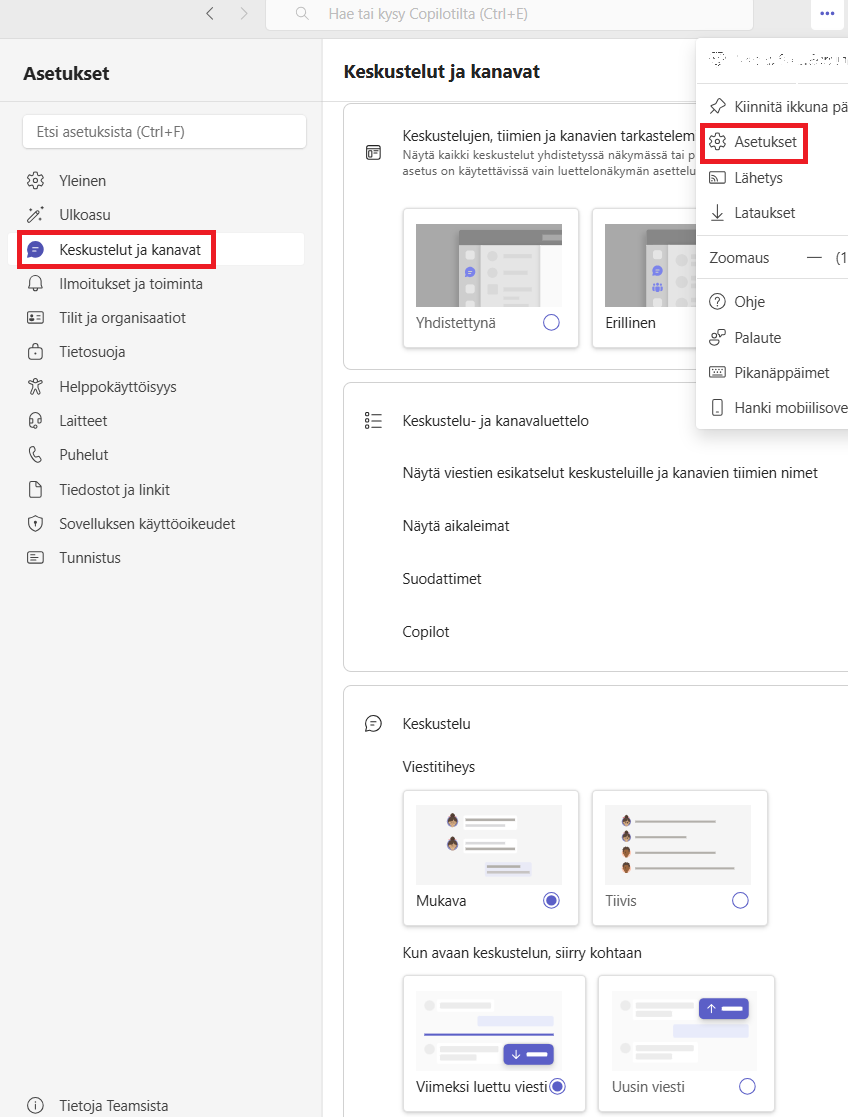The height and width of the screenshot is (1117, 848).
Task: Click the pin icon for Kiinnitä ikkuna
Action: tap(718, 106)
